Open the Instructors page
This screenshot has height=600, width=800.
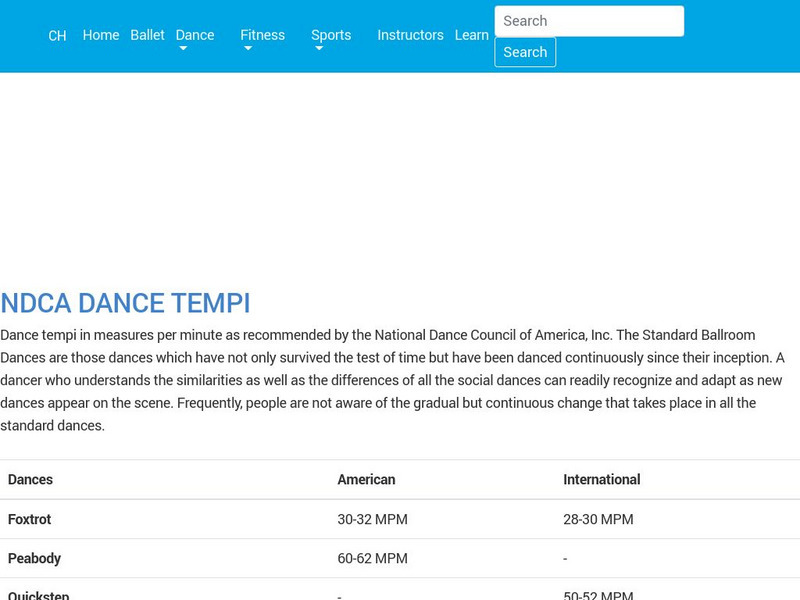click(410, 35)
